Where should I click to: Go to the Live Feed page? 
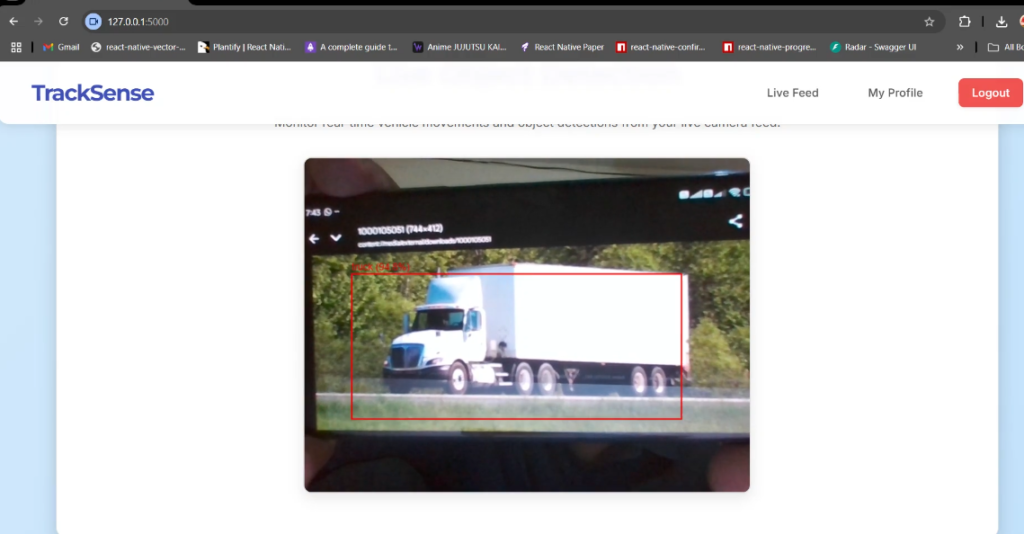[x=792, y=93]
